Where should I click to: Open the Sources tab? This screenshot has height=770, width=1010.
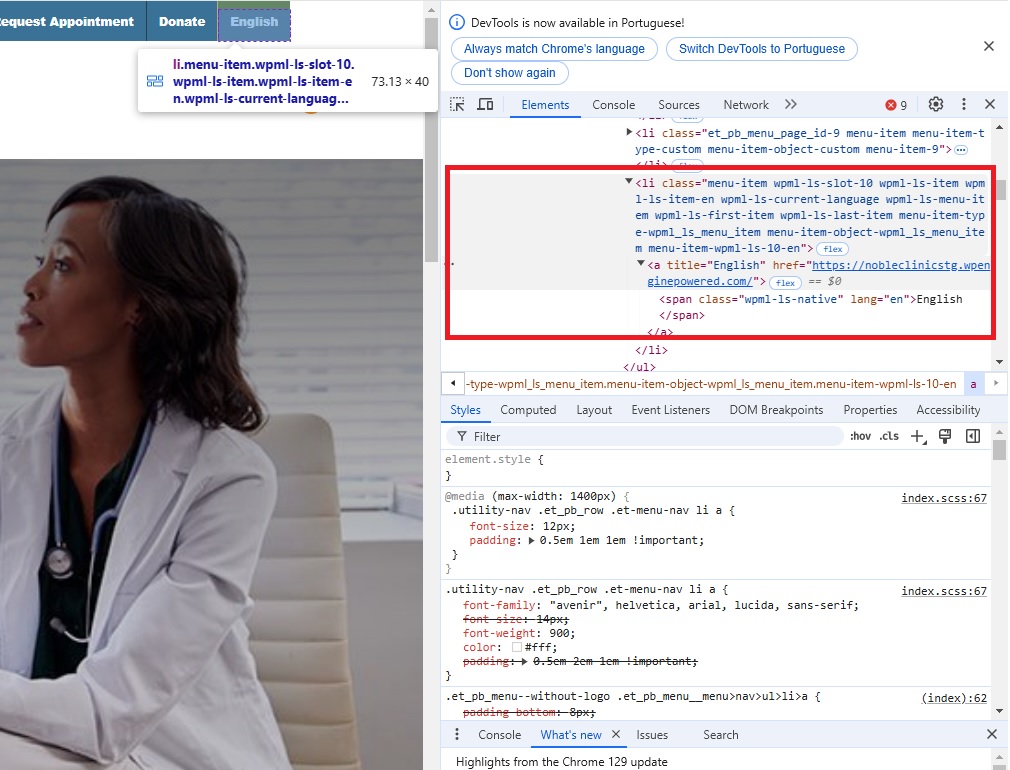678,105
